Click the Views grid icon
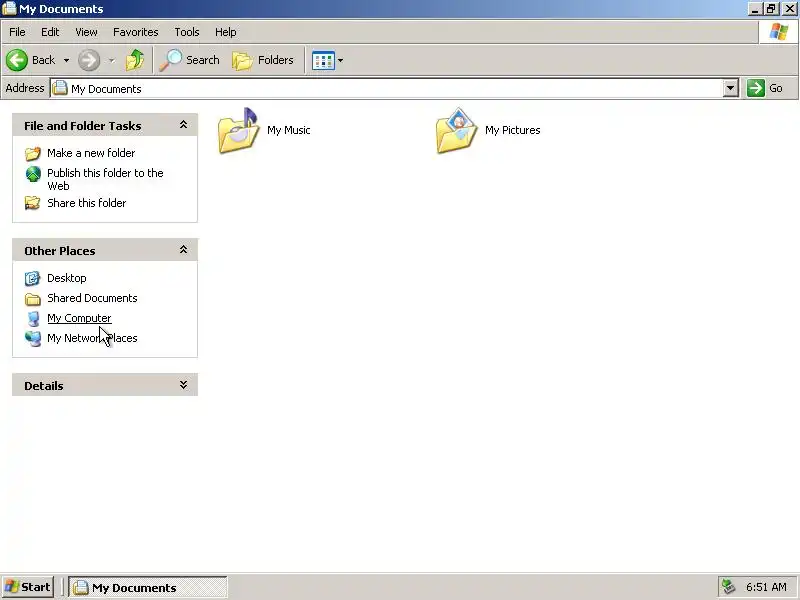800x600 pixels. click(x=323, y=60)
